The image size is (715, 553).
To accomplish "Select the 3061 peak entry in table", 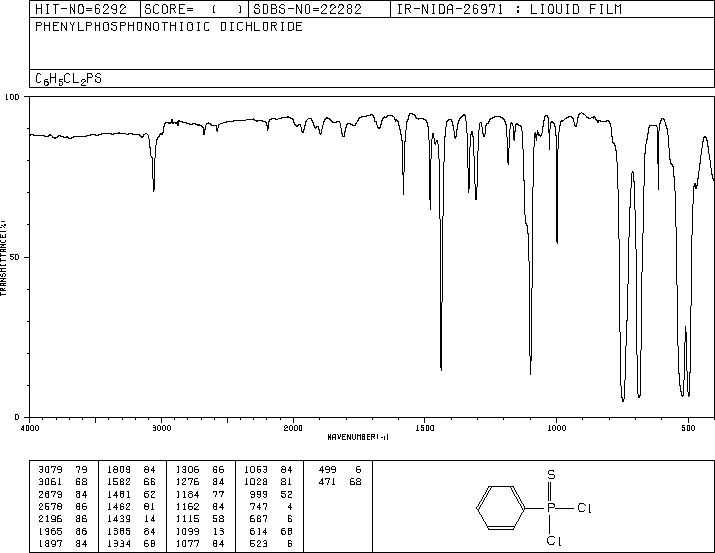I will pyautogui.click(x=50, y=482).
